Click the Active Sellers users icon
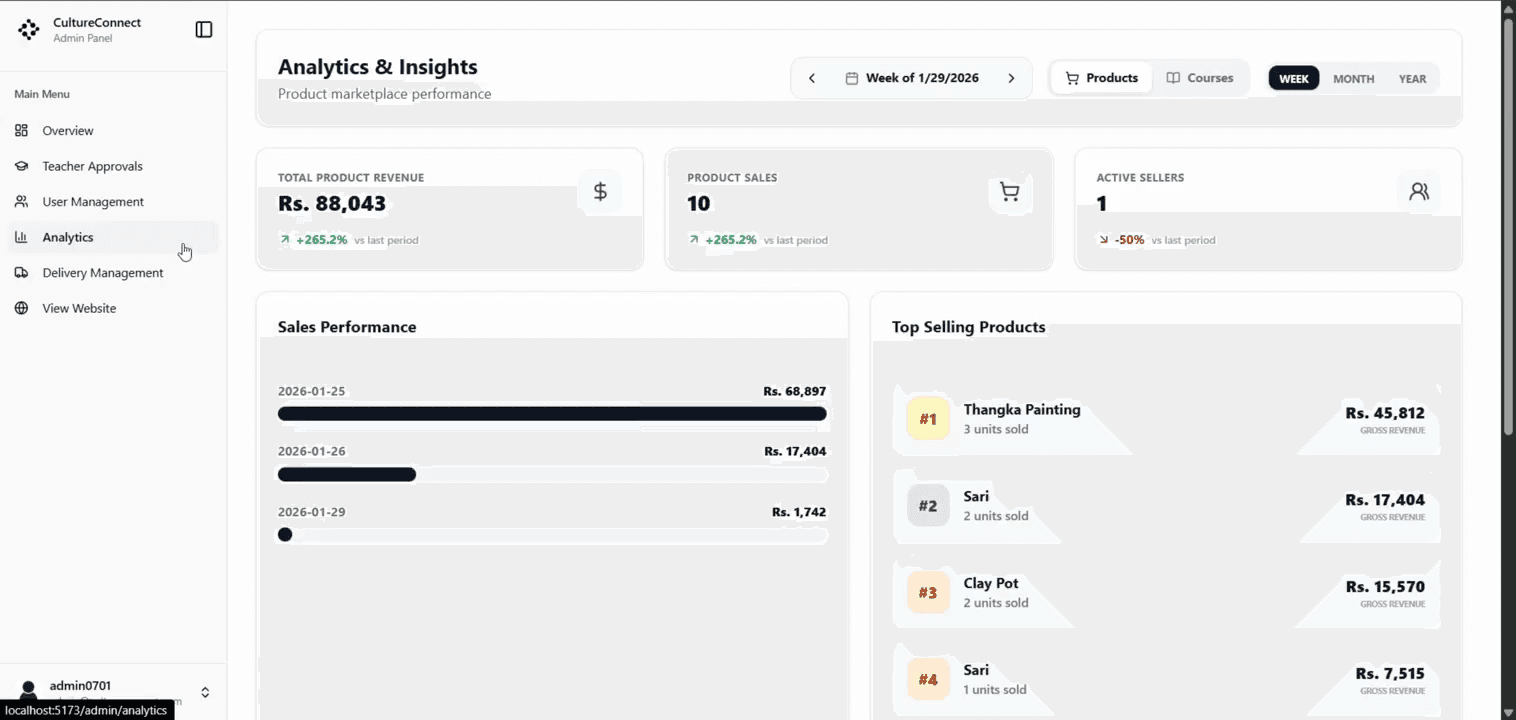This screenshot has width=1516, height=720. tap(1419, 191)
